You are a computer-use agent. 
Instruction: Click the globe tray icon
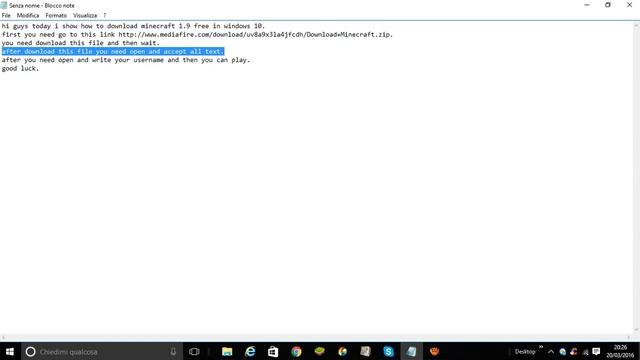pyautogui.click(x=562, y=351)
